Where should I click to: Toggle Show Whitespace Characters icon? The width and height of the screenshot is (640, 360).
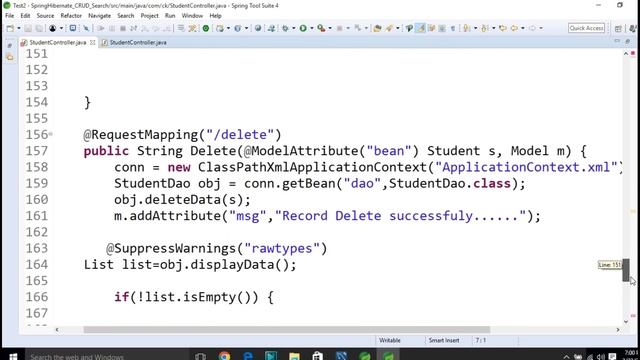[x=453, y=28]
